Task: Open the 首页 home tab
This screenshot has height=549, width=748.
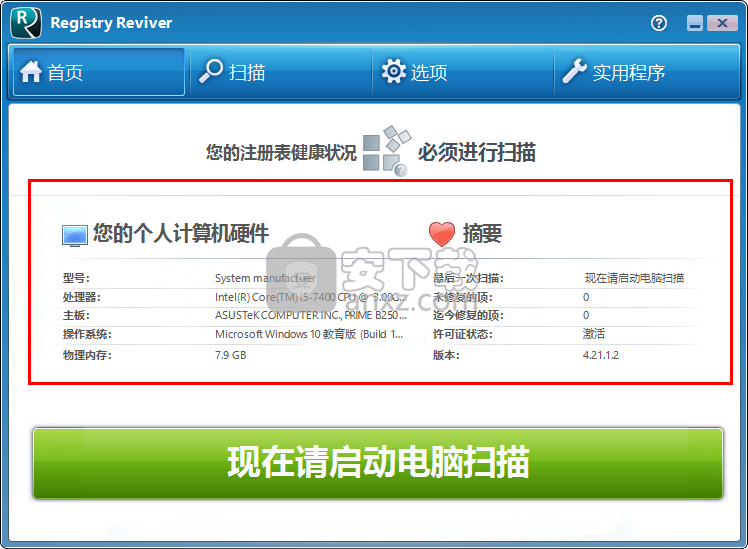Action: coord(99,72)
